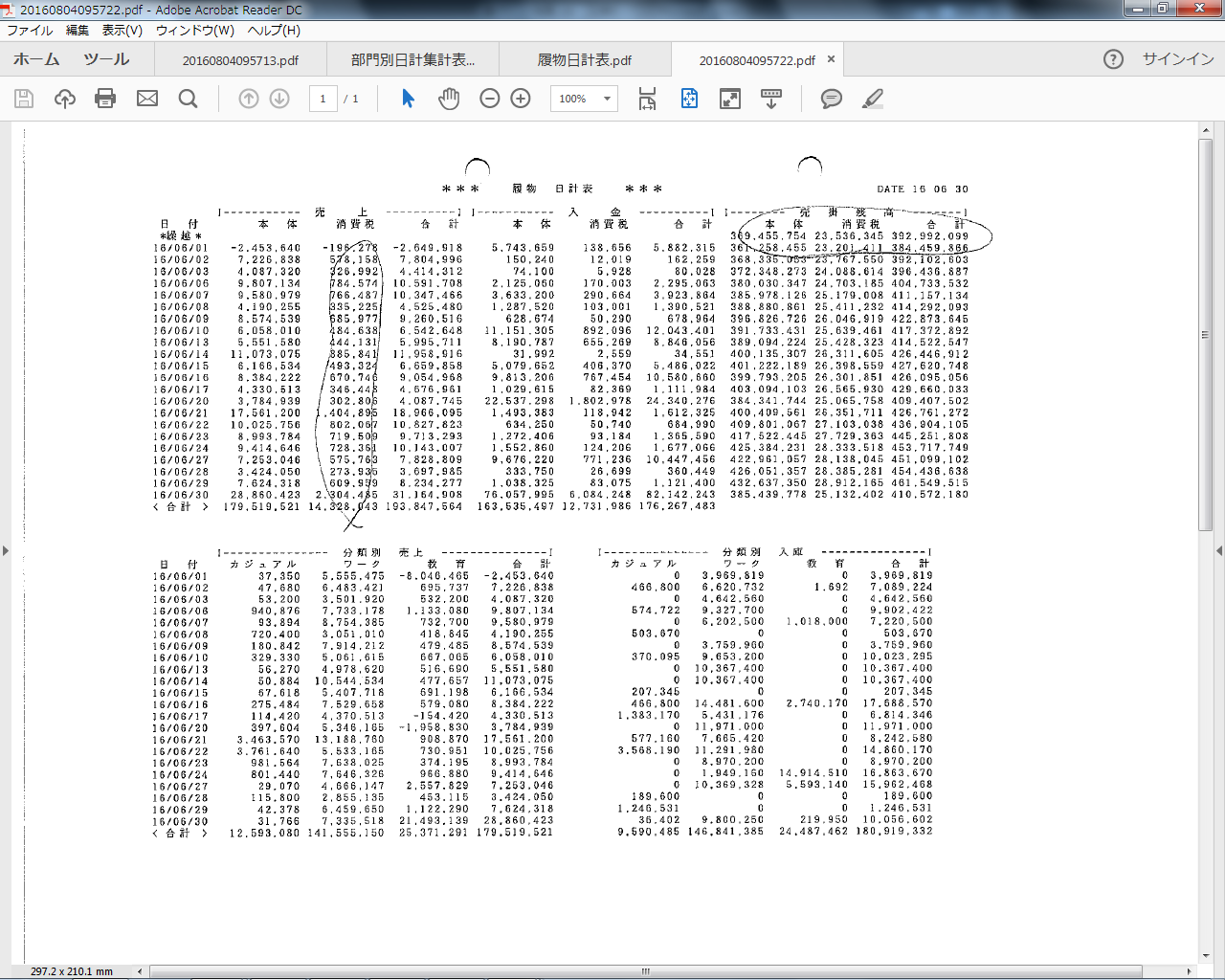This screenshot has width=1225, height=980.
Task: Toggle full screen Read mode
Action: pyautogui.click(x=730, y=99)
